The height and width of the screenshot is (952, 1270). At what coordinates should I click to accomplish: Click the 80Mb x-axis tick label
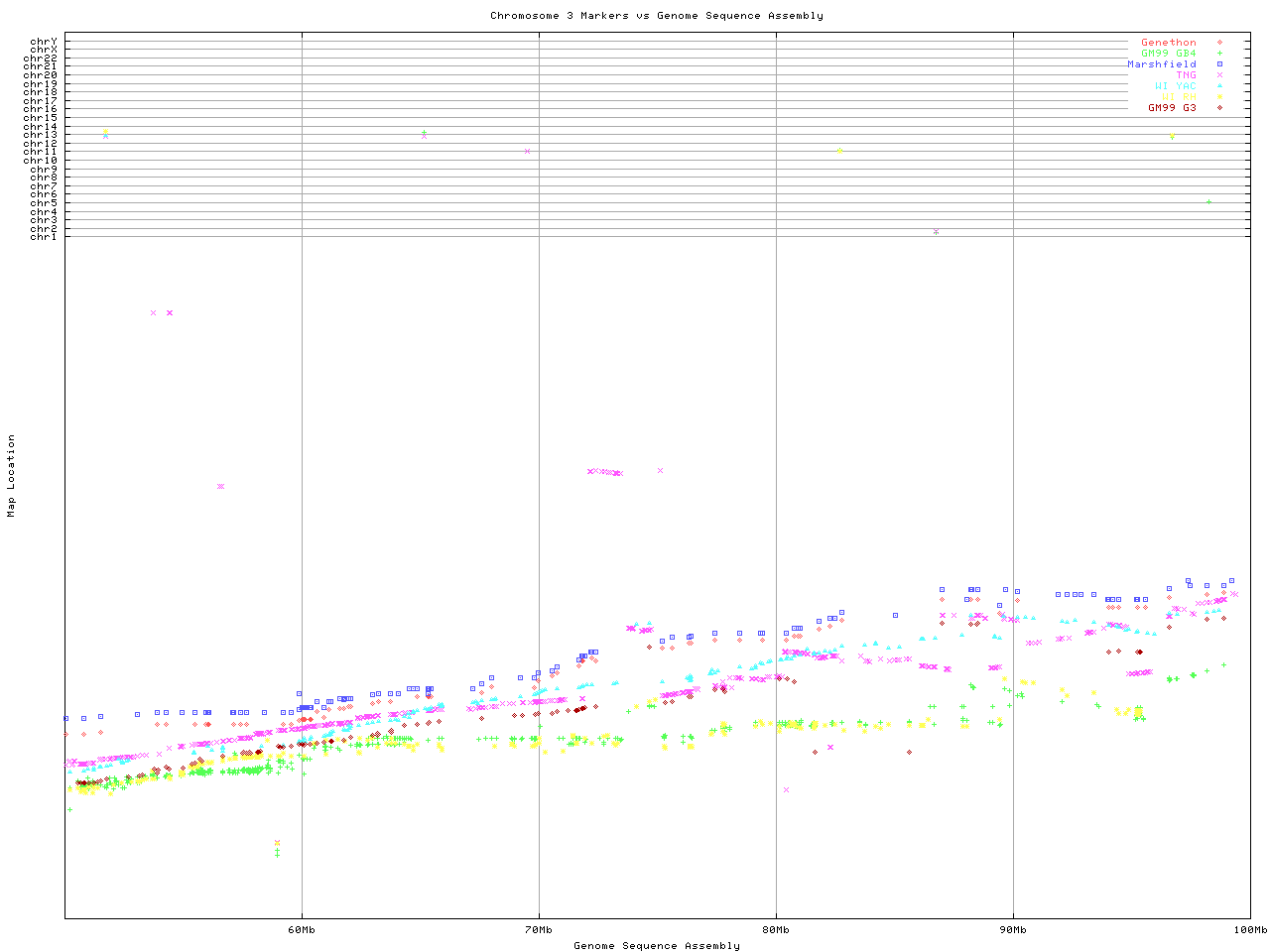(776, 930)
